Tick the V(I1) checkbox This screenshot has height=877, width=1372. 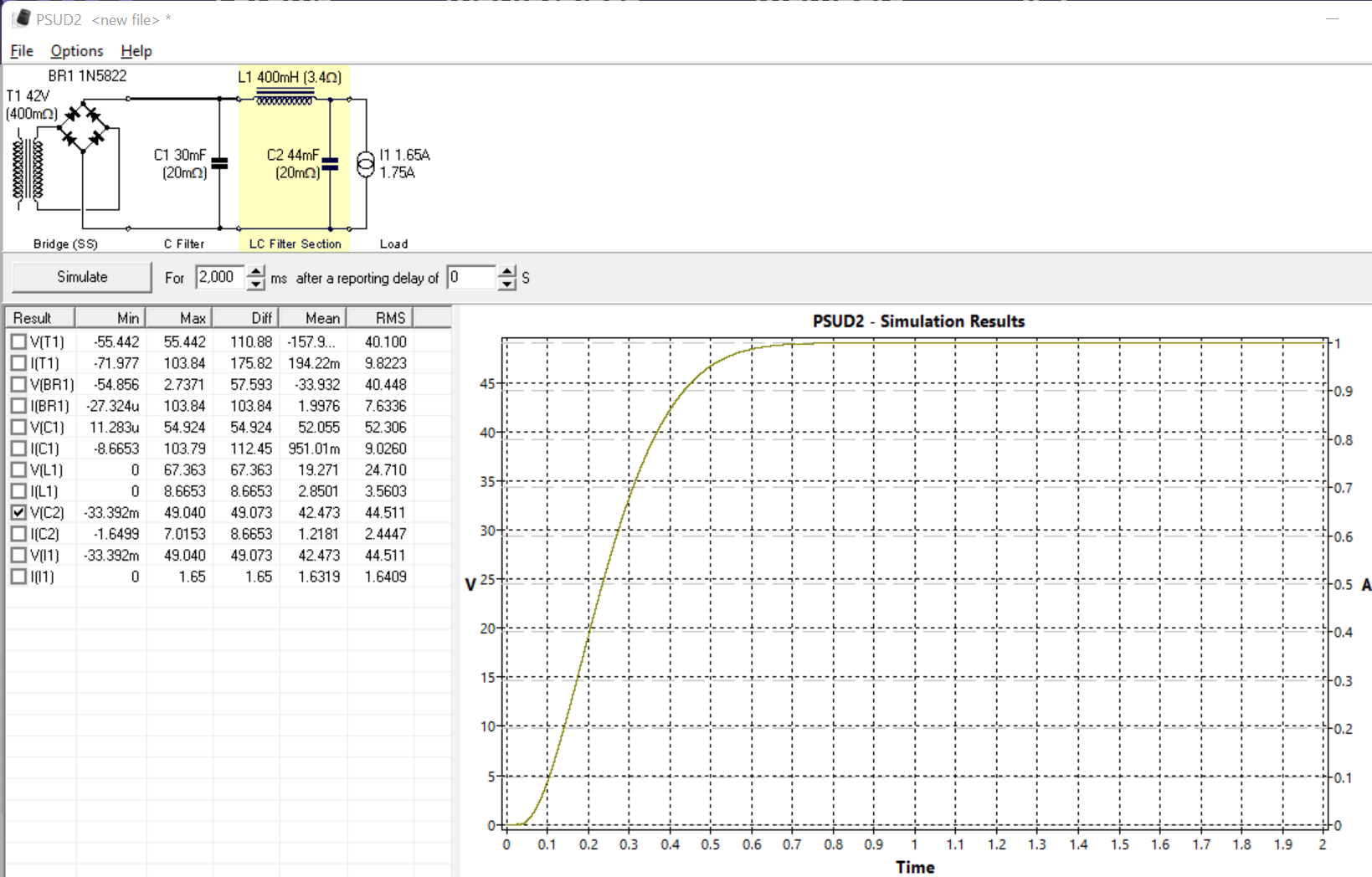pos(18,555)
